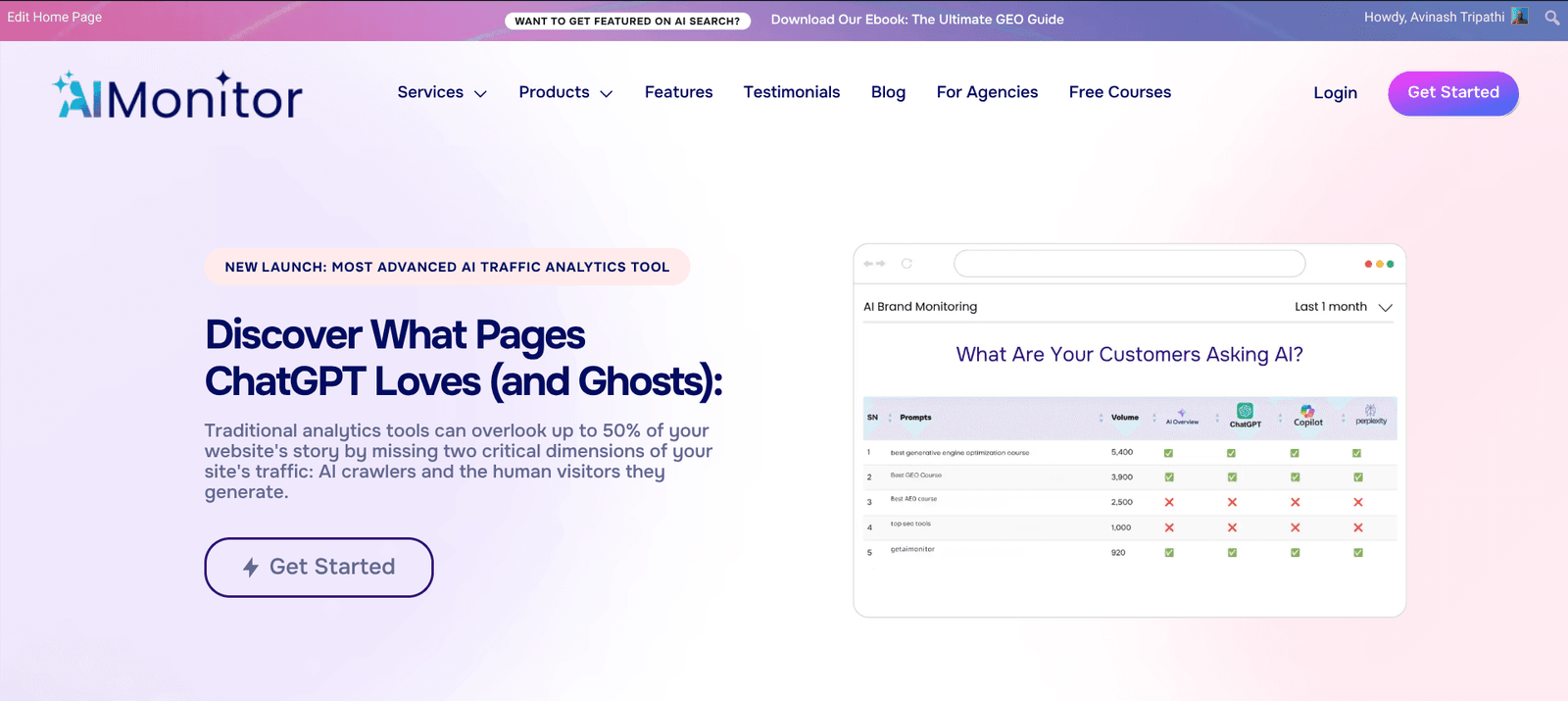
Task: Open the Features nav item
Action: (678, 92)
